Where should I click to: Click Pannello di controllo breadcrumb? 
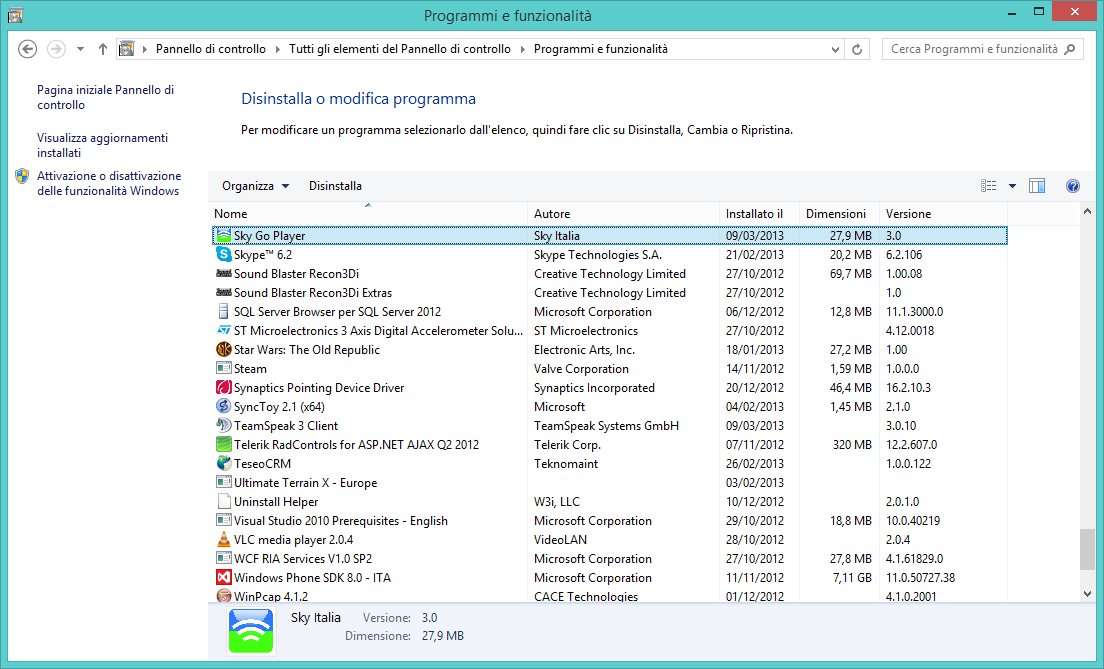[211, 49]
